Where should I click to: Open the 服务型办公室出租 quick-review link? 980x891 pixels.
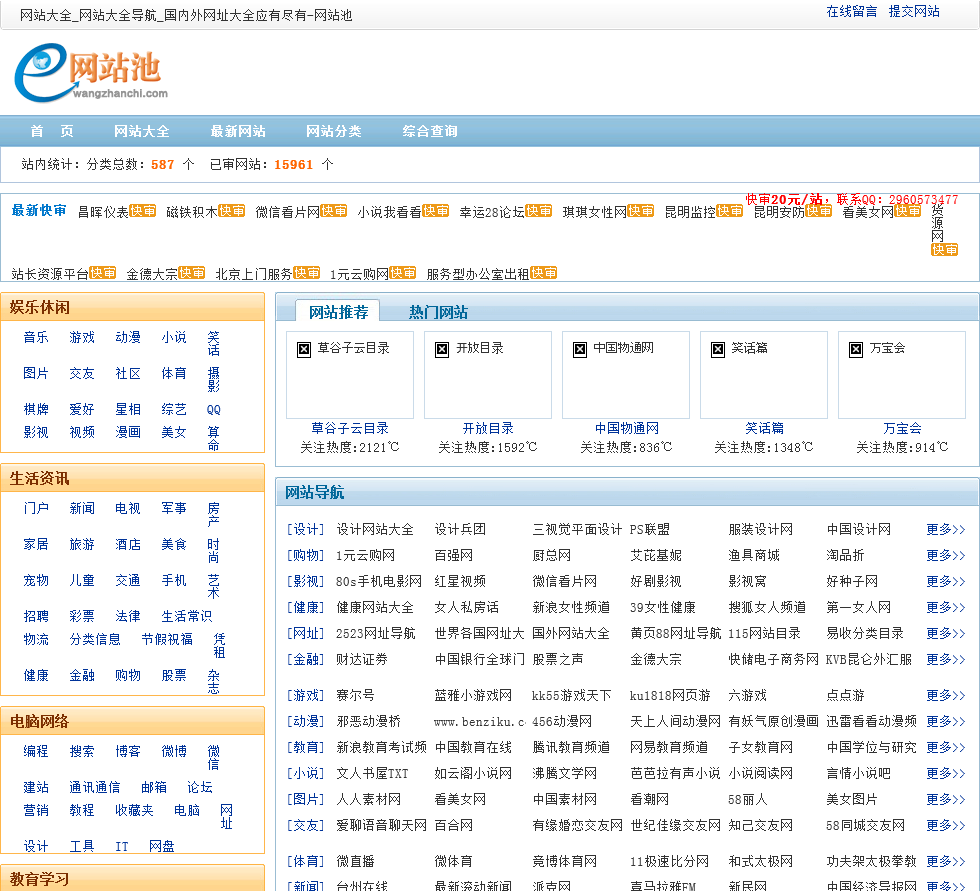coord(478,274)
